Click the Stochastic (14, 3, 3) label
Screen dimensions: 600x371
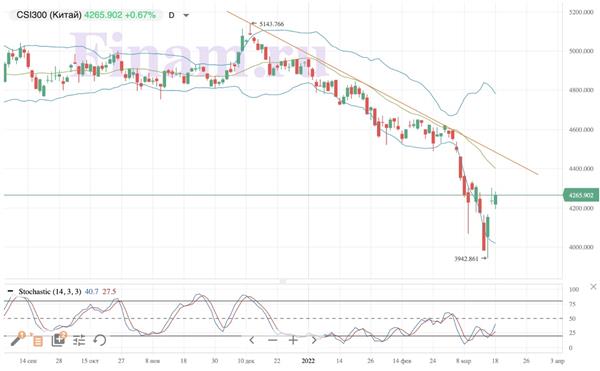tap(50, 291)
